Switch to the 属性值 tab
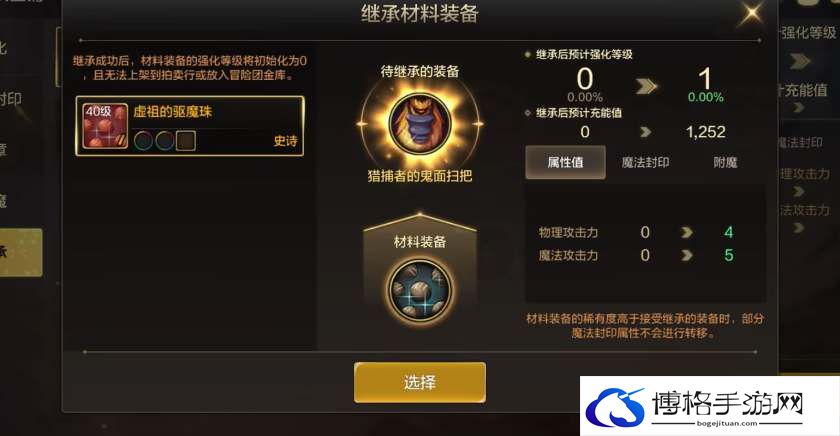 (565, 162)
